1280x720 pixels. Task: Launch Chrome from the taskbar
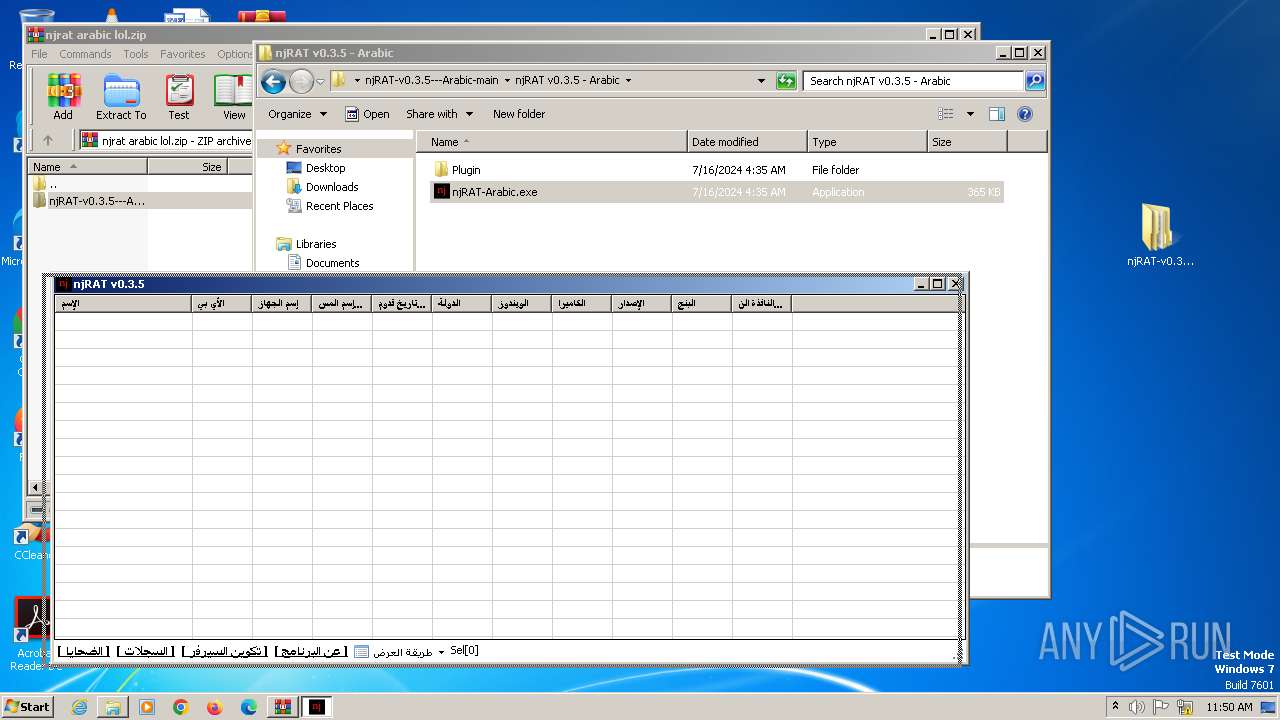pyautogui.click(x=181, y=707)
